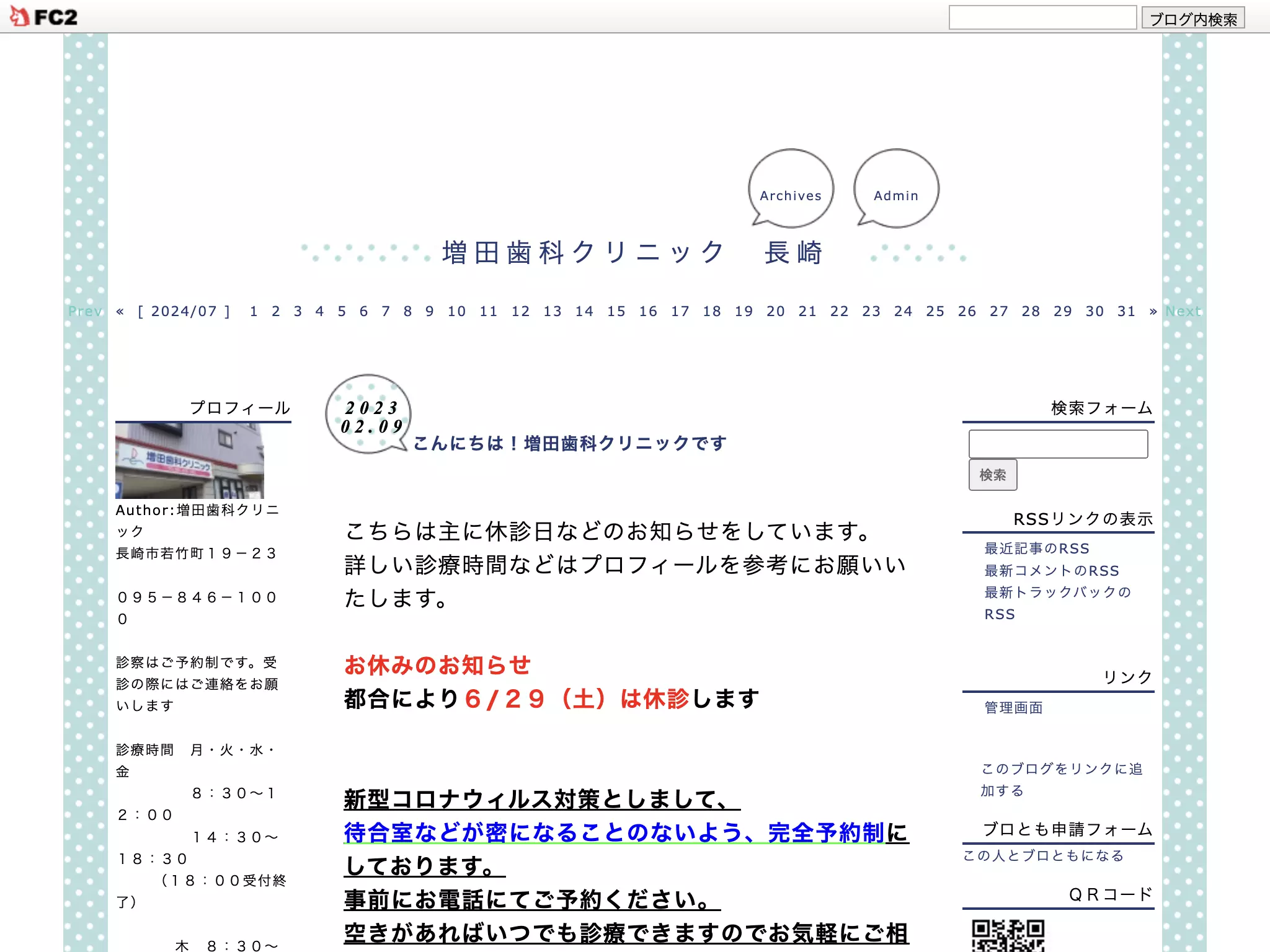Click the 検索フォーム heading

click(x=1102, y=408)
